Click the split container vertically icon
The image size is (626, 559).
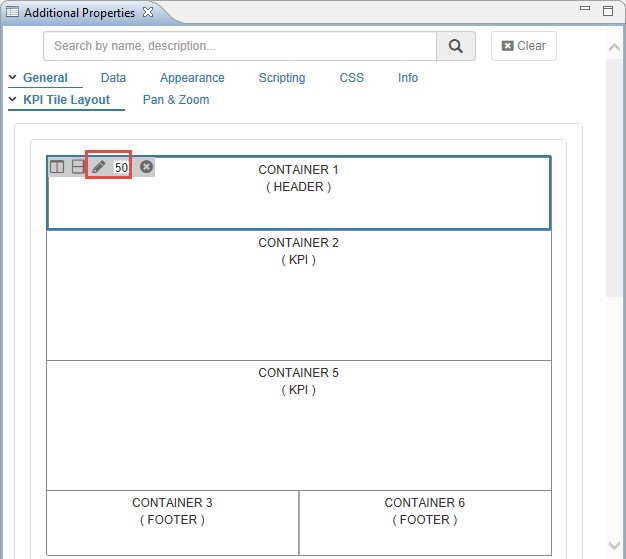(57, 167)
